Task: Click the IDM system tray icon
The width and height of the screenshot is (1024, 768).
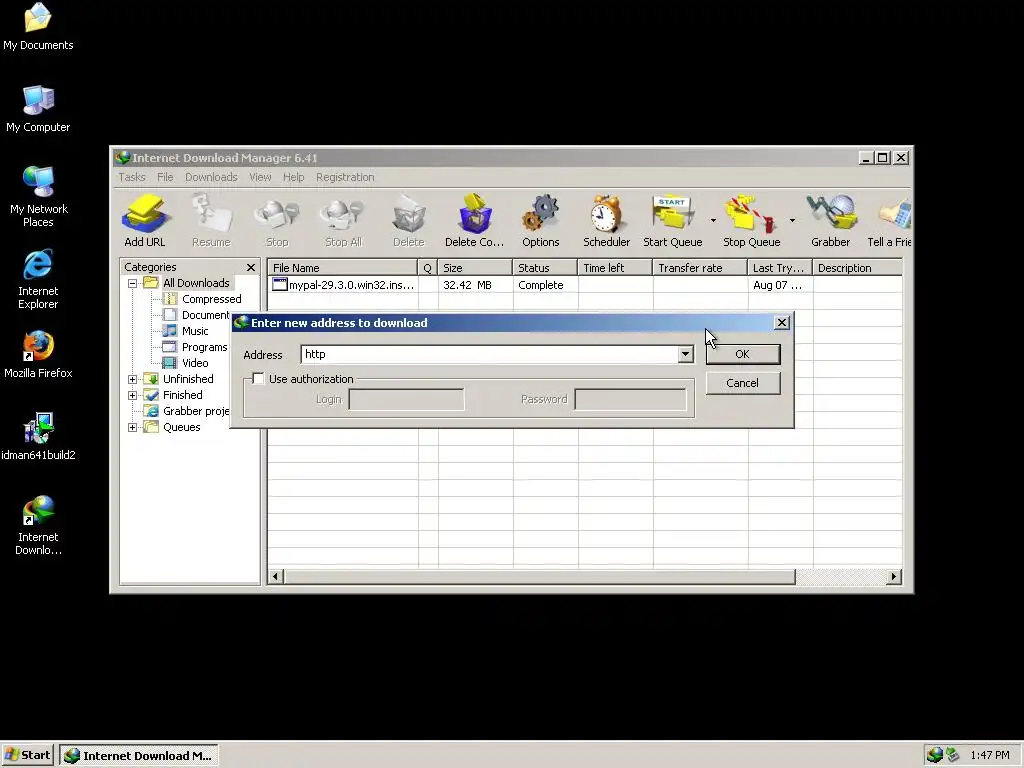Action: pyautogui.click(x=935, y=755)
